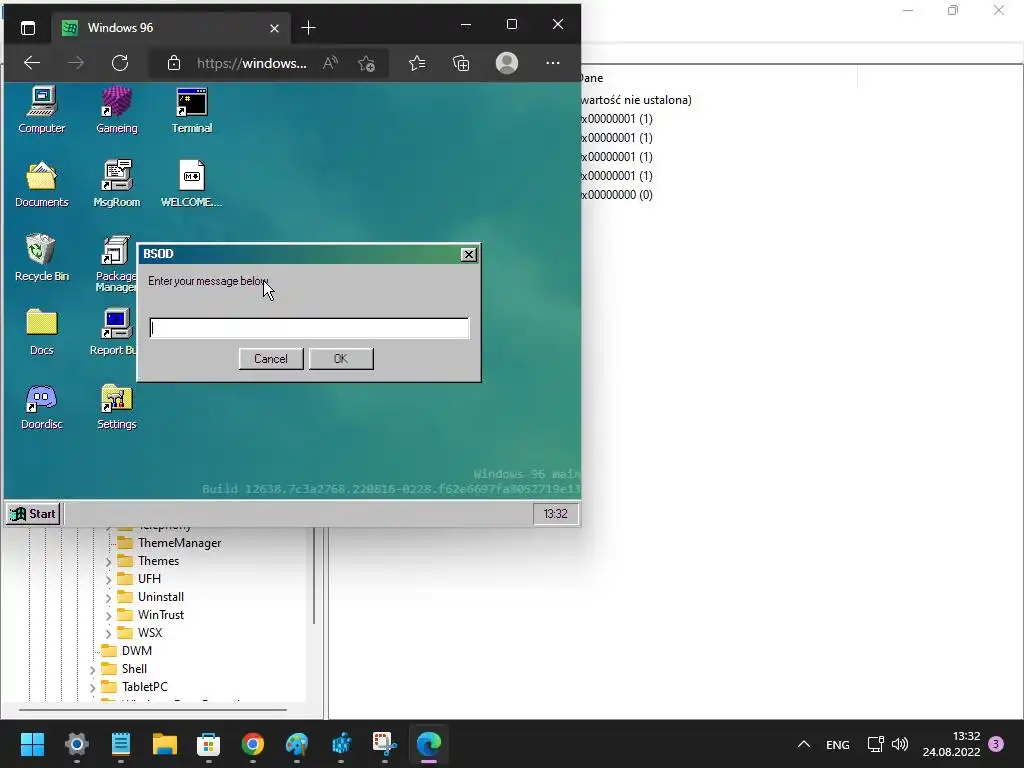Viewport: 1024px width, 768px height.
Task: Expand the TabletPC registry key
Action: 92,687
